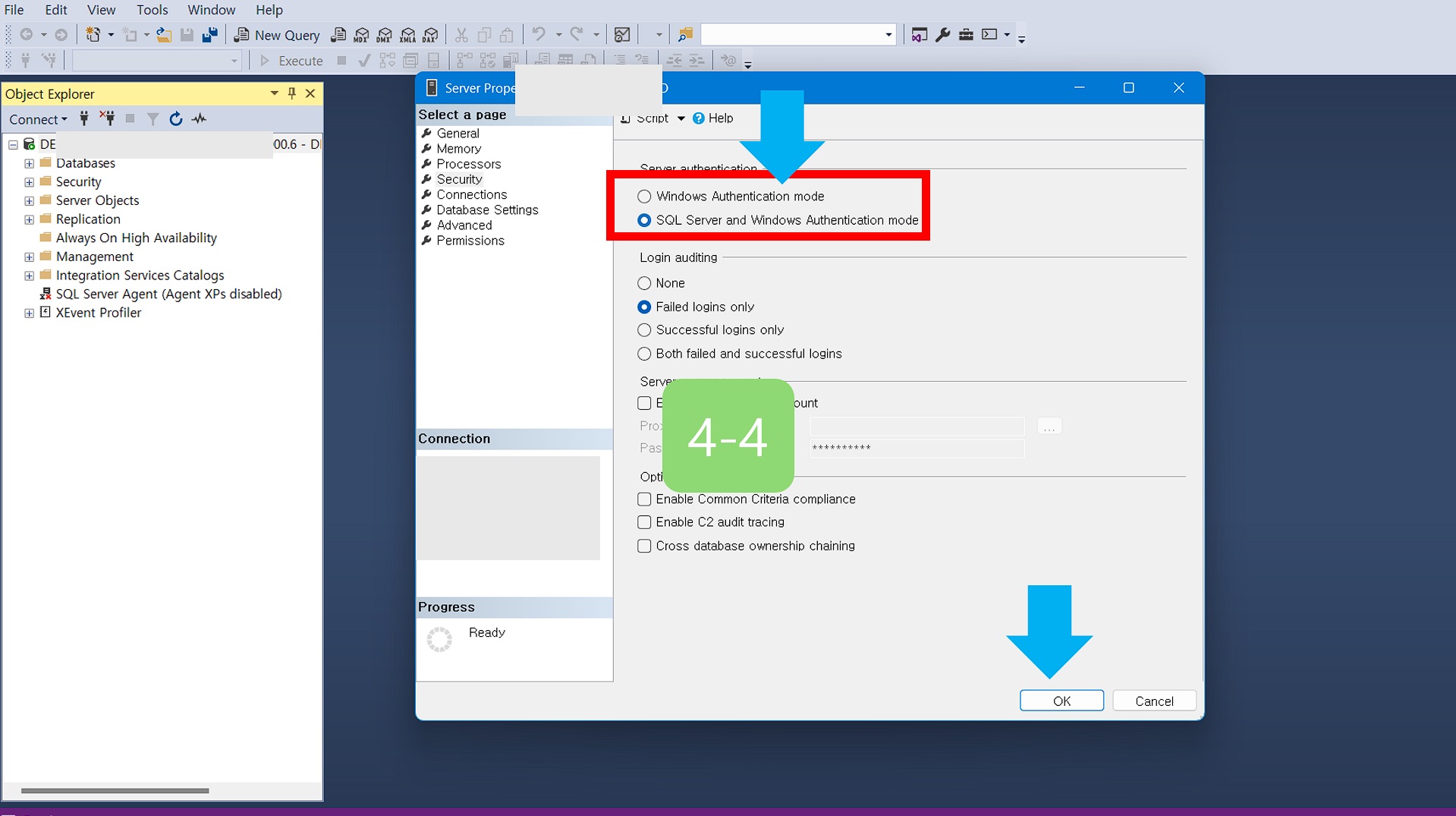Screen dimensions: 1456x816
Task: Pin the Object Explorer panel
Action: [x=292, y=93]
